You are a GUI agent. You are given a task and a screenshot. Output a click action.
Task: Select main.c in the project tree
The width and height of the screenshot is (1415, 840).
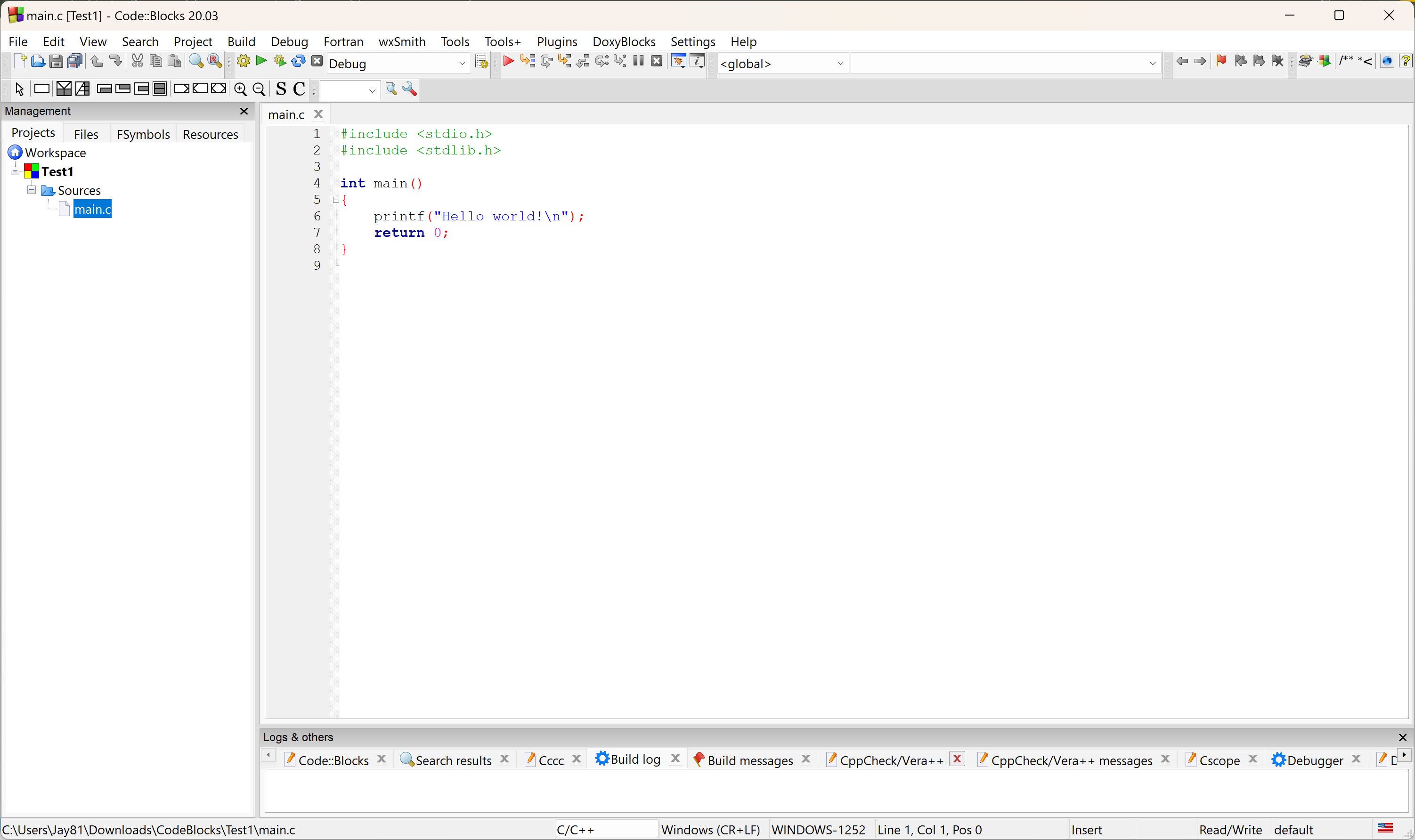[x=92, y=210]
